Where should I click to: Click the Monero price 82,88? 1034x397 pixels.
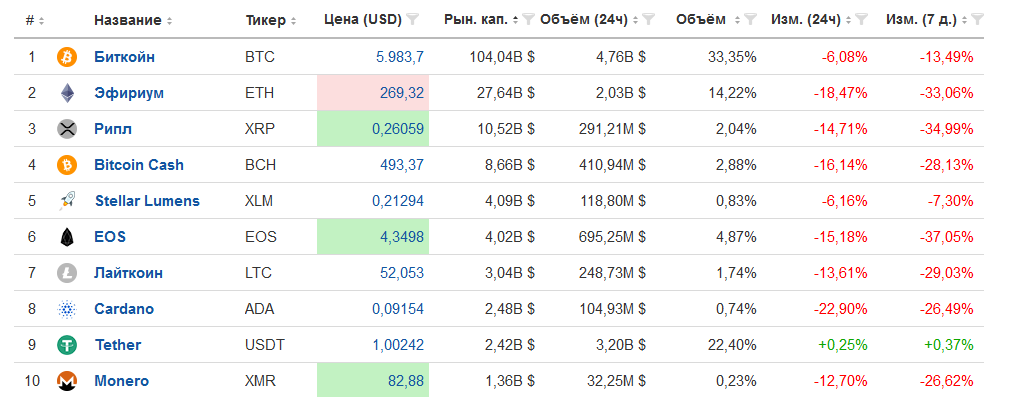click(406, 381)
